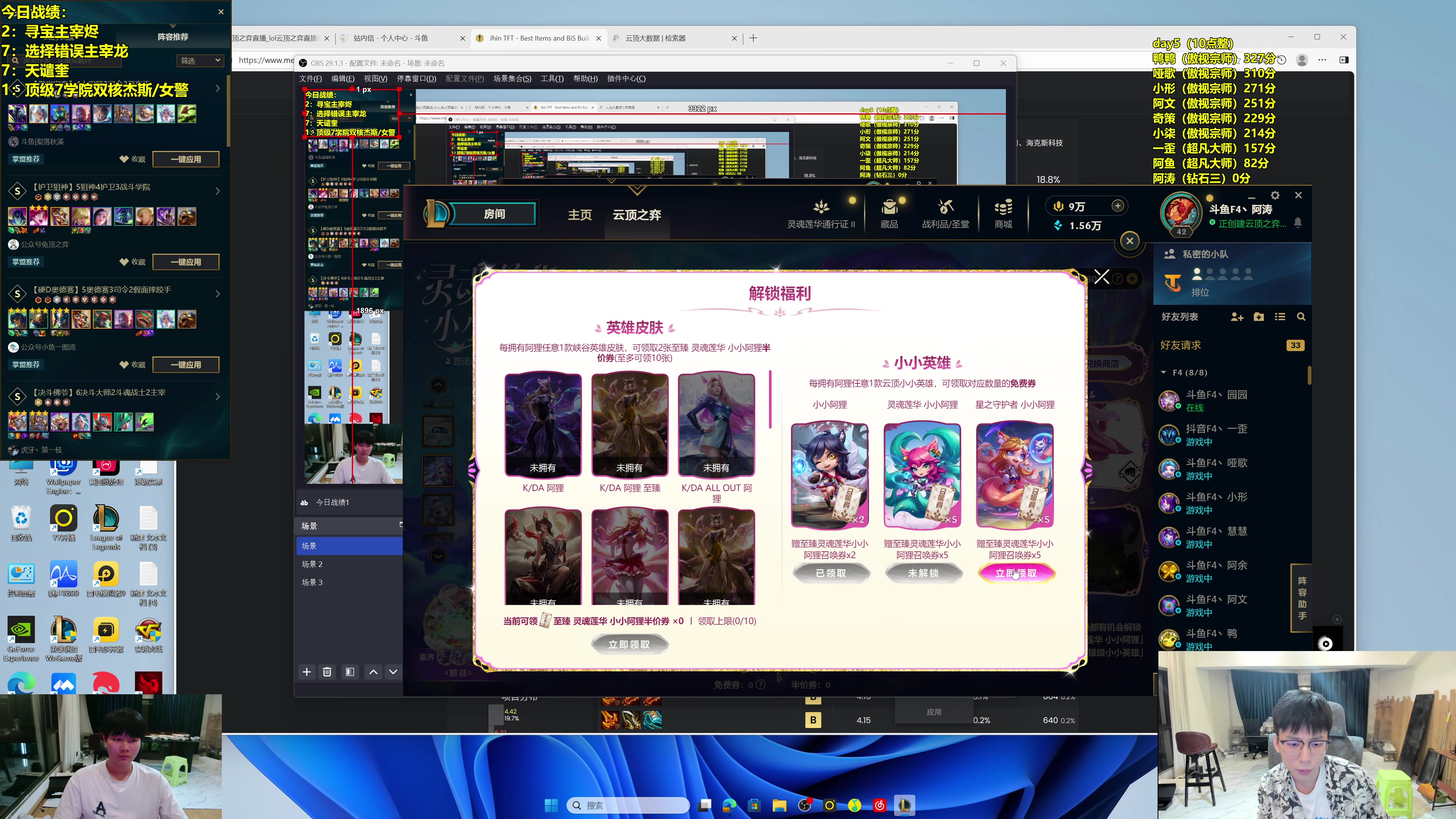This screenshot has width=1456, height=819.
Task: Click the 房间 lobby button
Action: [494, 213]
